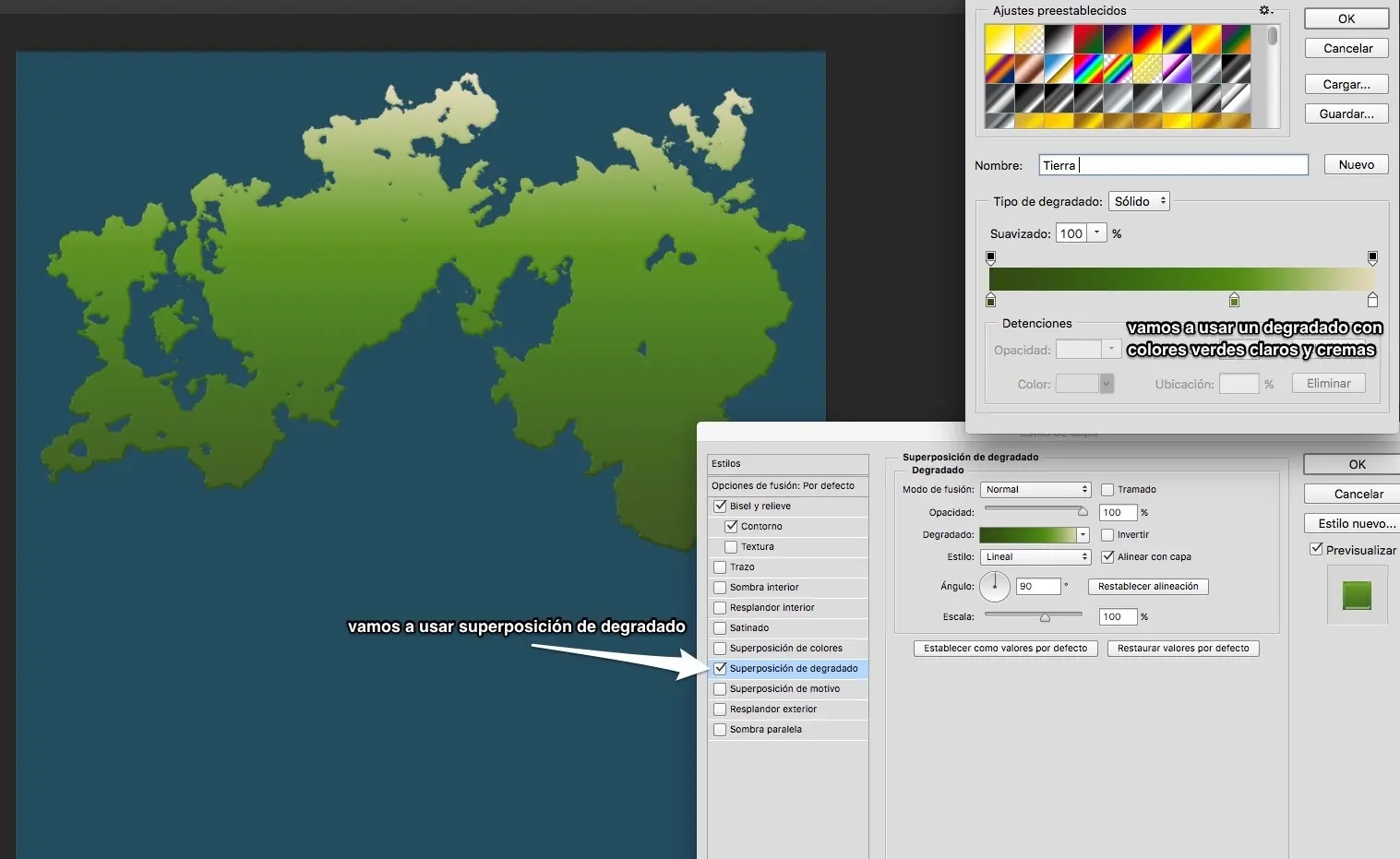
Task: Click Restablecer alineación button
Action: [1148, 586]
